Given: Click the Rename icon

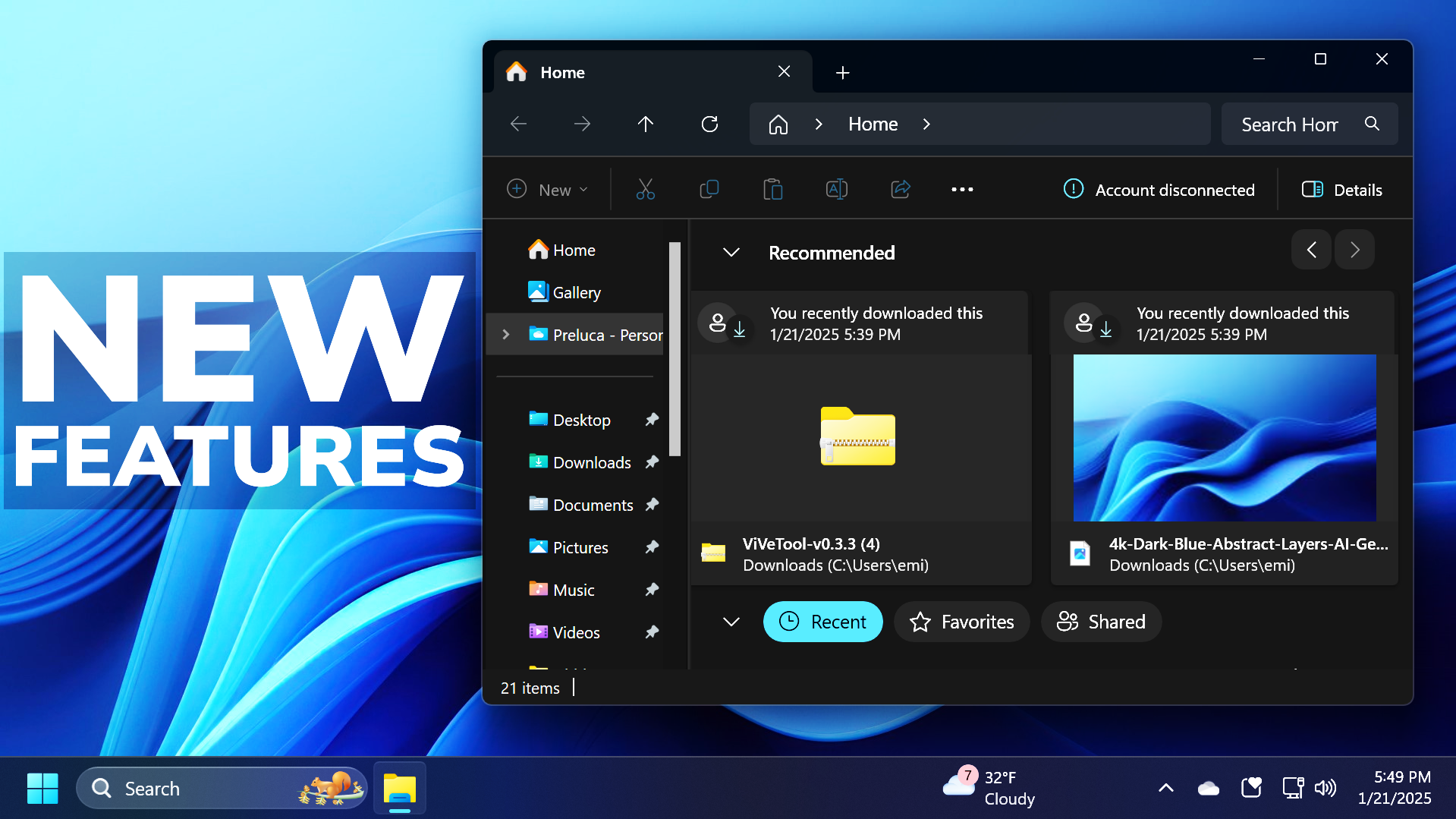Looking at the screenshot, I should [836, 189].
